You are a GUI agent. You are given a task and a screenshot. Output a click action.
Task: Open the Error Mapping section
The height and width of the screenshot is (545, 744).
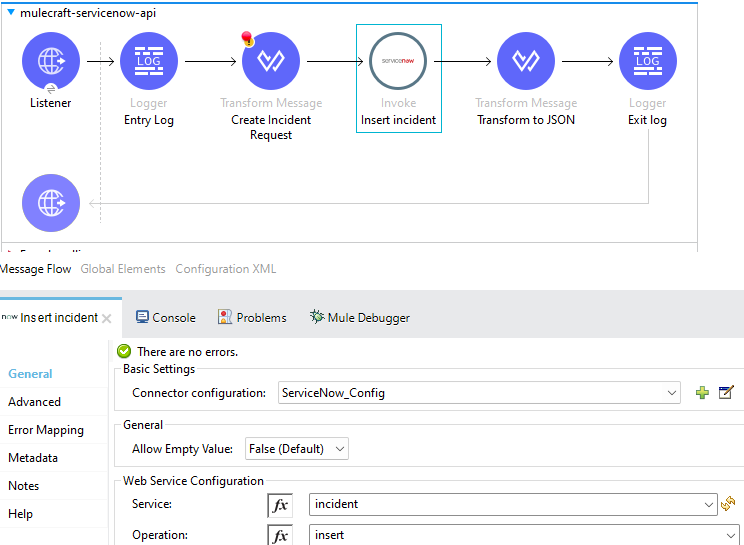point(45,430)
